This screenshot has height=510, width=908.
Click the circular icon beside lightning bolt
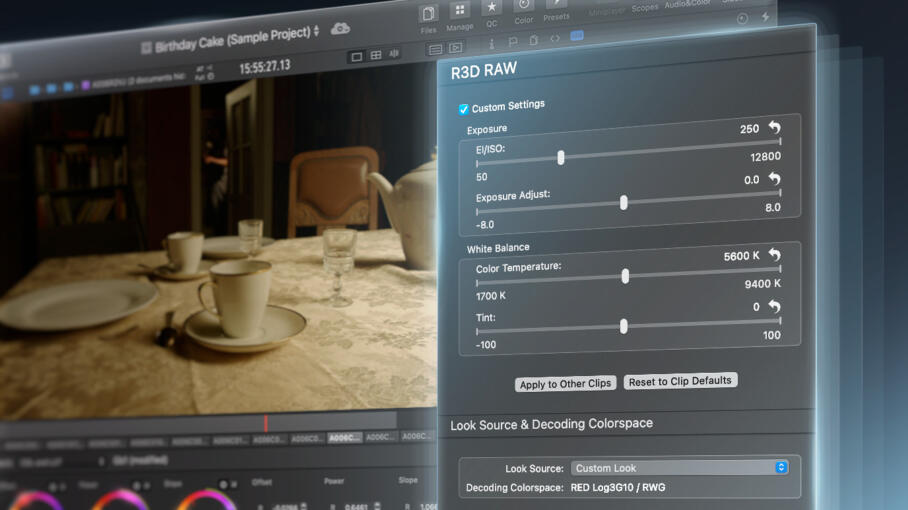tap(742, 19)
